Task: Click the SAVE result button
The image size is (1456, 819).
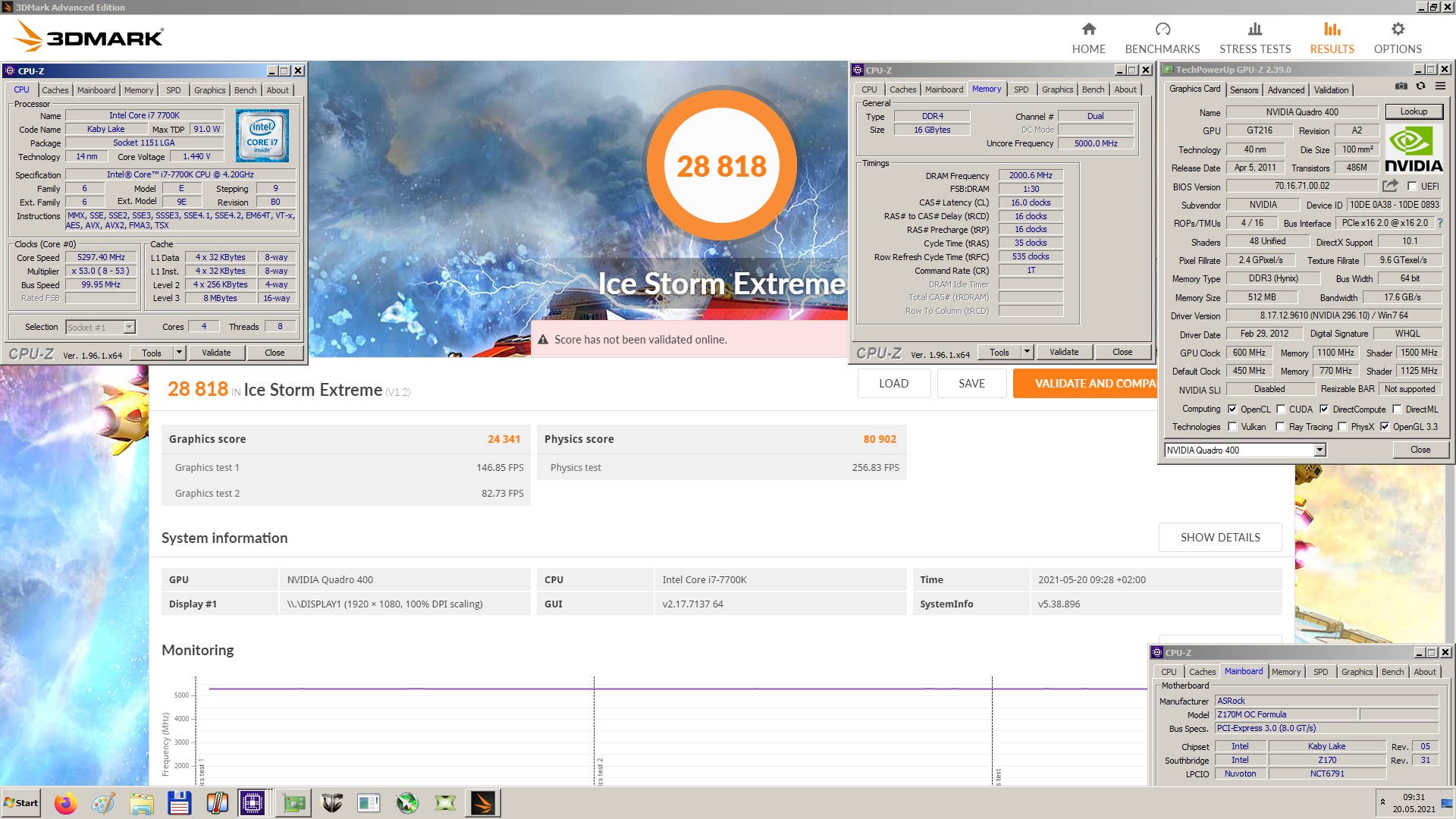Action: pos(971,383)
